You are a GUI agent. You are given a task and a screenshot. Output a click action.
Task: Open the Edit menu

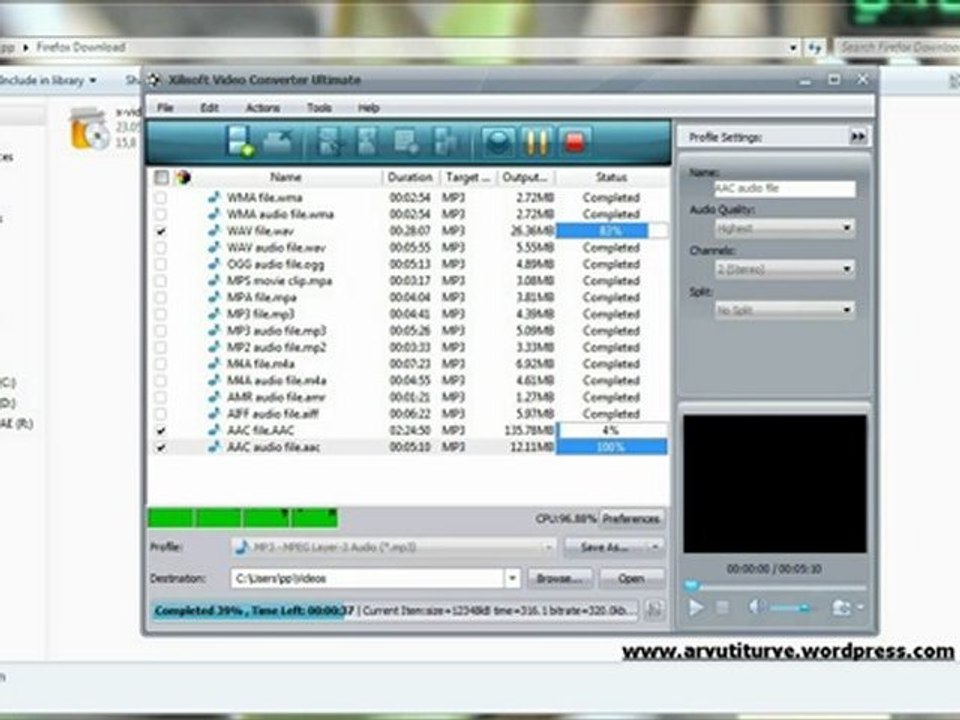(x=209, y=108)
